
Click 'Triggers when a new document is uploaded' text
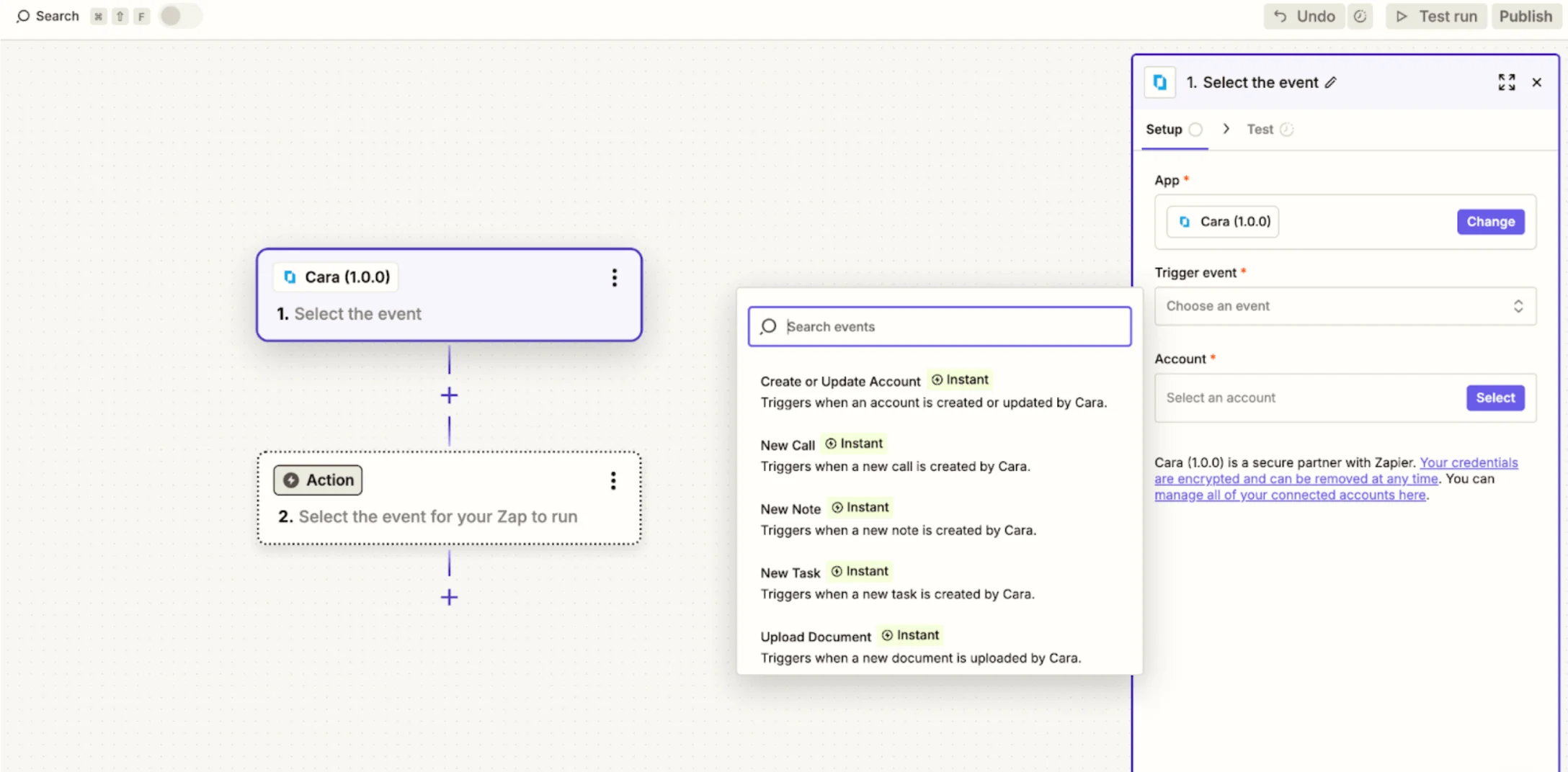(x=921, y=658)
